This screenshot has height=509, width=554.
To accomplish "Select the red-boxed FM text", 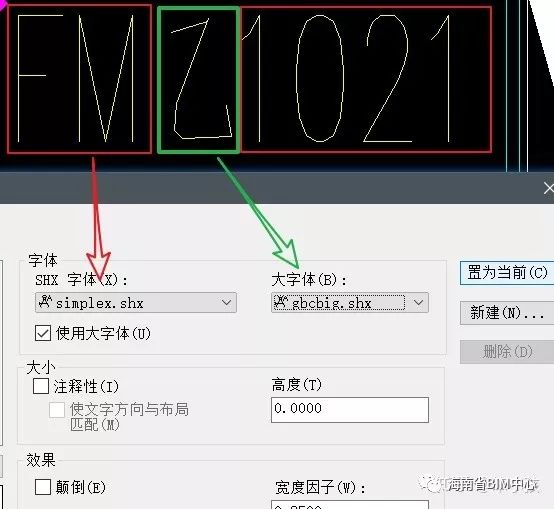I will [x=79, y=79].
